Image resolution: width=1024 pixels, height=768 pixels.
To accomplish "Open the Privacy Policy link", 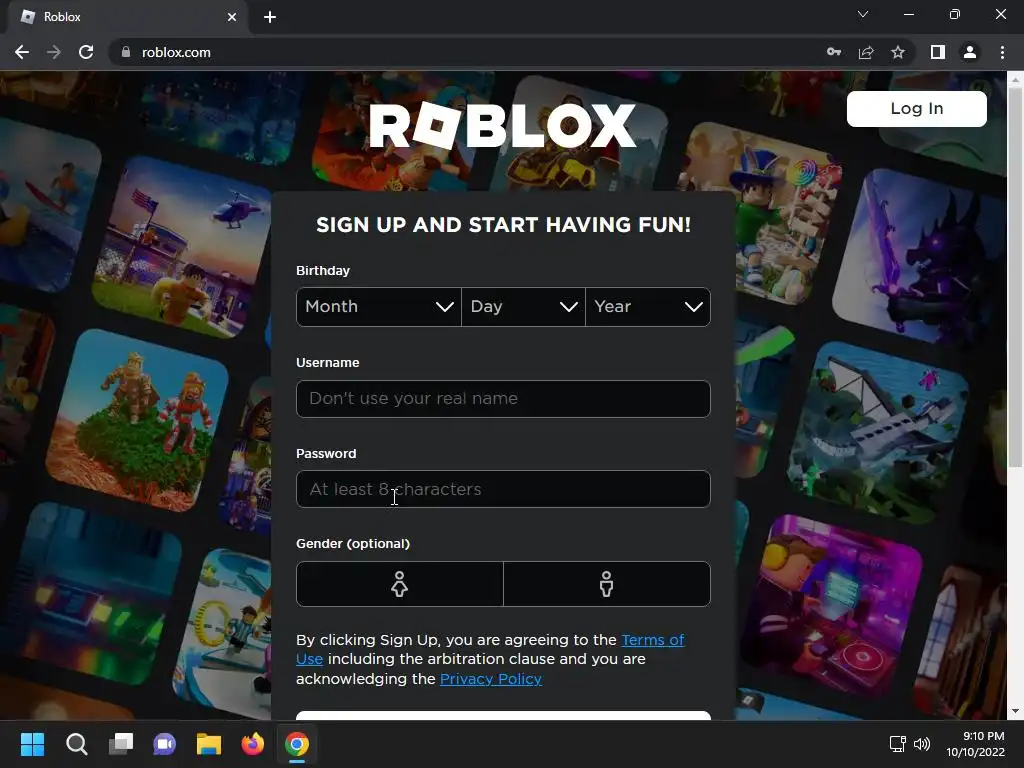I will (490, 679).
